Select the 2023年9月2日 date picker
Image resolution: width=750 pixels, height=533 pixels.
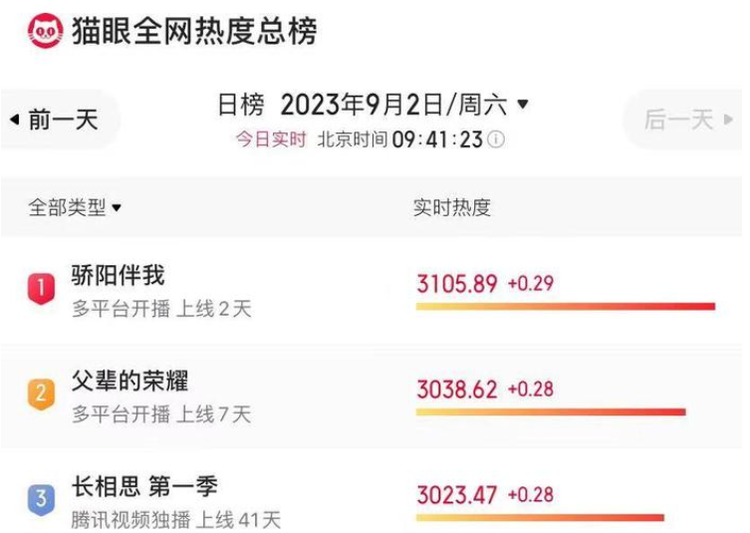(393, 104)
